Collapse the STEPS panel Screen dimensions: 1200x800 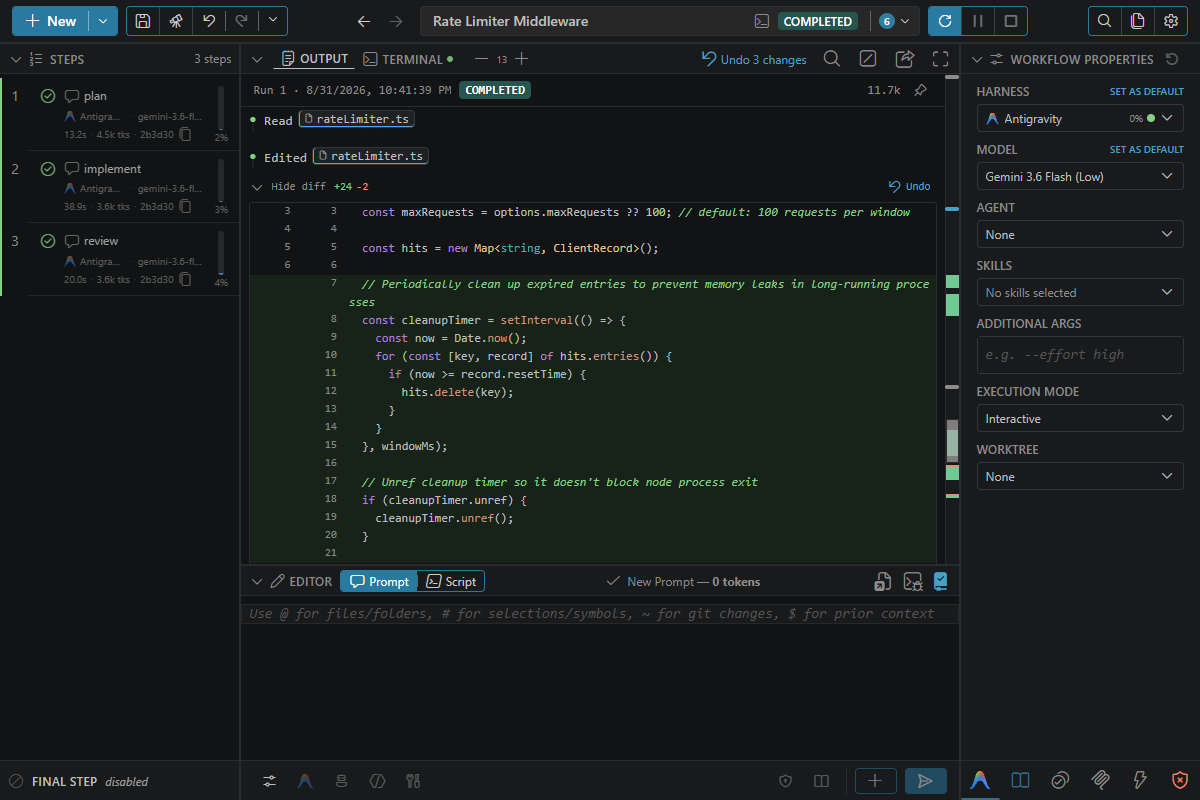coord(15,59)
